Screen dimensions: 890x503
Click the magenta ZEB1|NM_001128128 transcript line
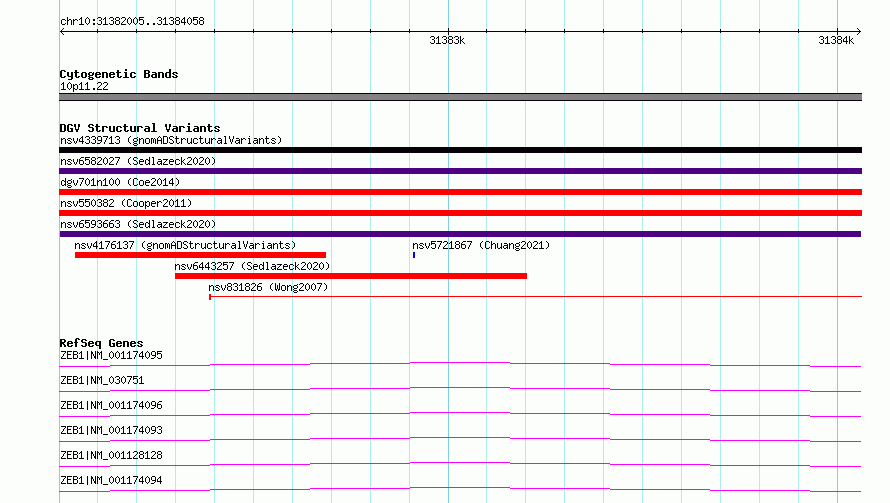tap(460, 464)
